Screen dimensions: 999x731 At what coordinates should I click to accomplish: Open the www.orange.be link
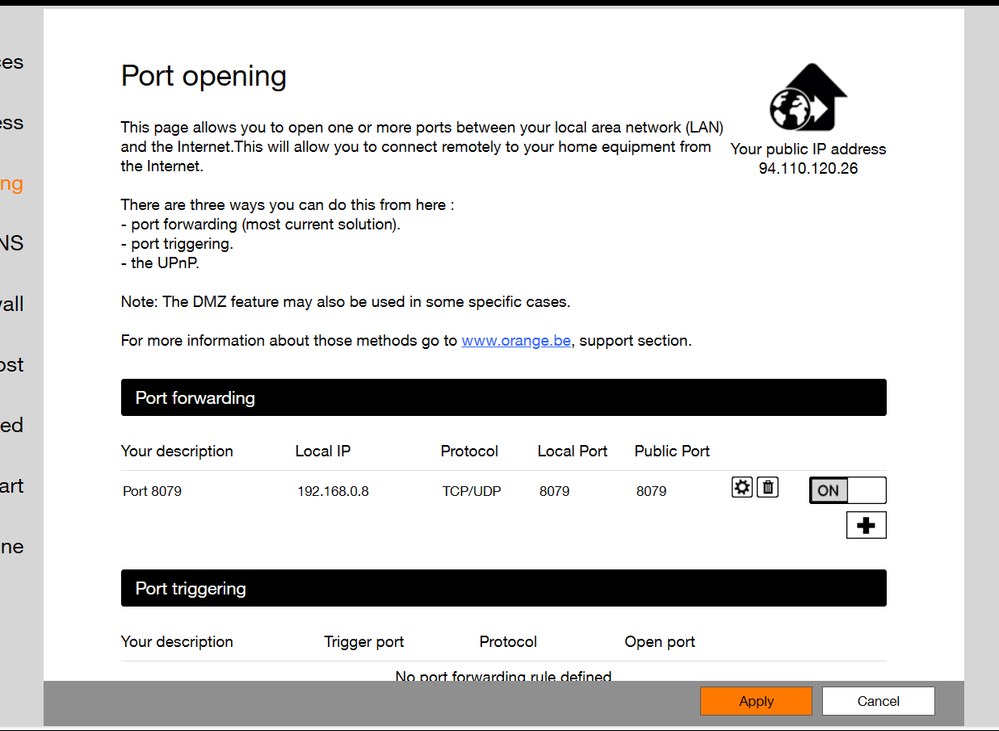coord(515,340)
